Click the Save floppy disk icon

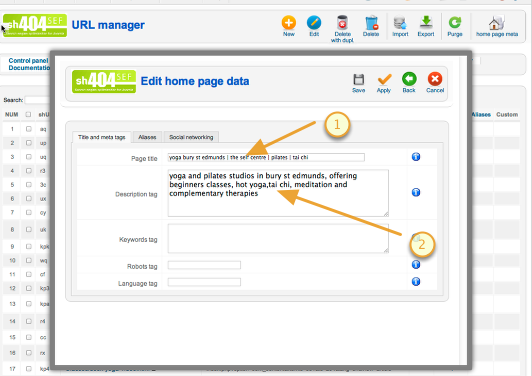(x=359, y=79)
